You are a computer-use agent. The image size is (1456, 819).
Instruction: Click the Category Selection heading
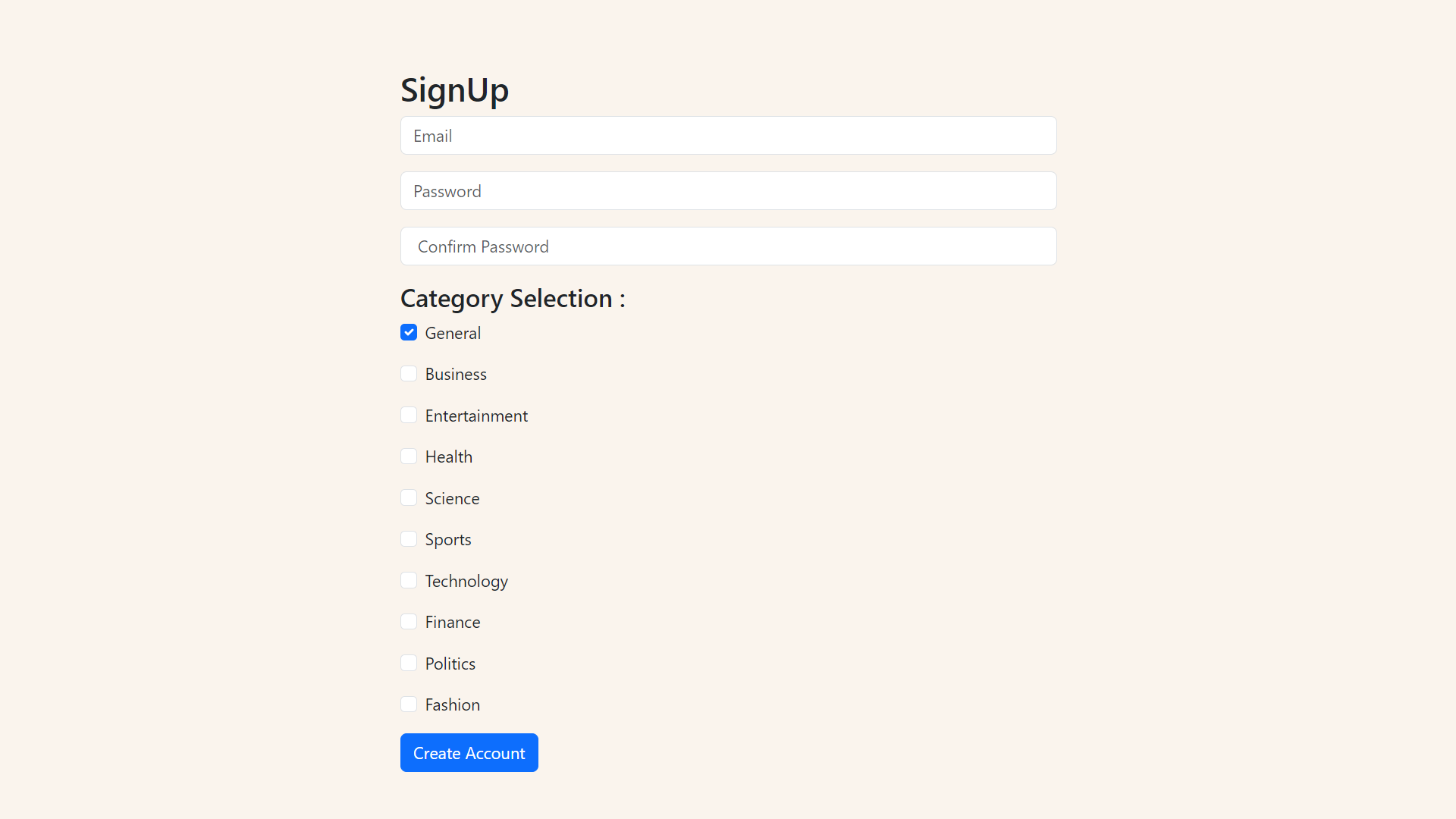(513, 298)
